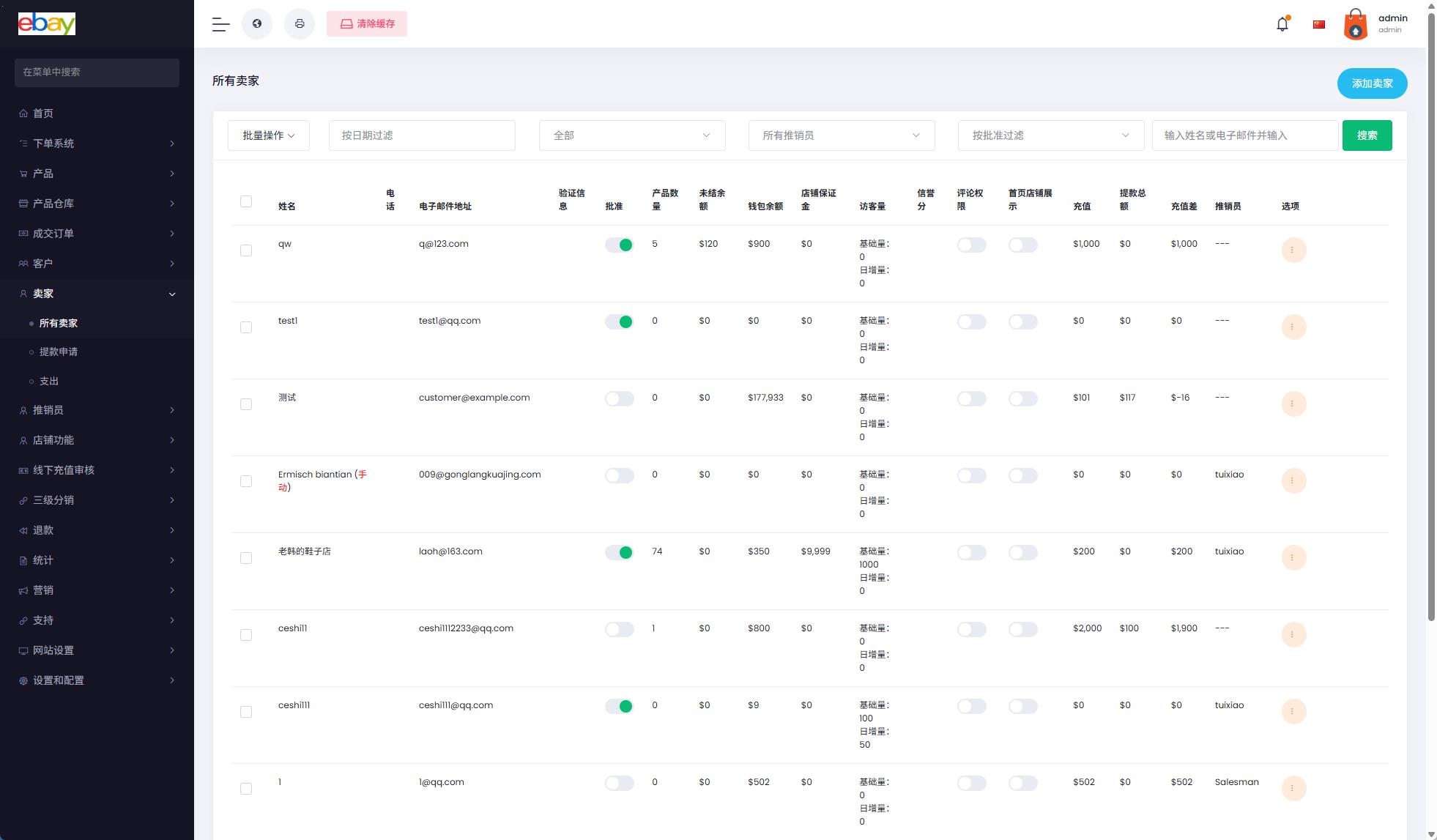Open the 按批准过滤 approval filter dropdown
1437x840 pixels.
coord(1050,135)
